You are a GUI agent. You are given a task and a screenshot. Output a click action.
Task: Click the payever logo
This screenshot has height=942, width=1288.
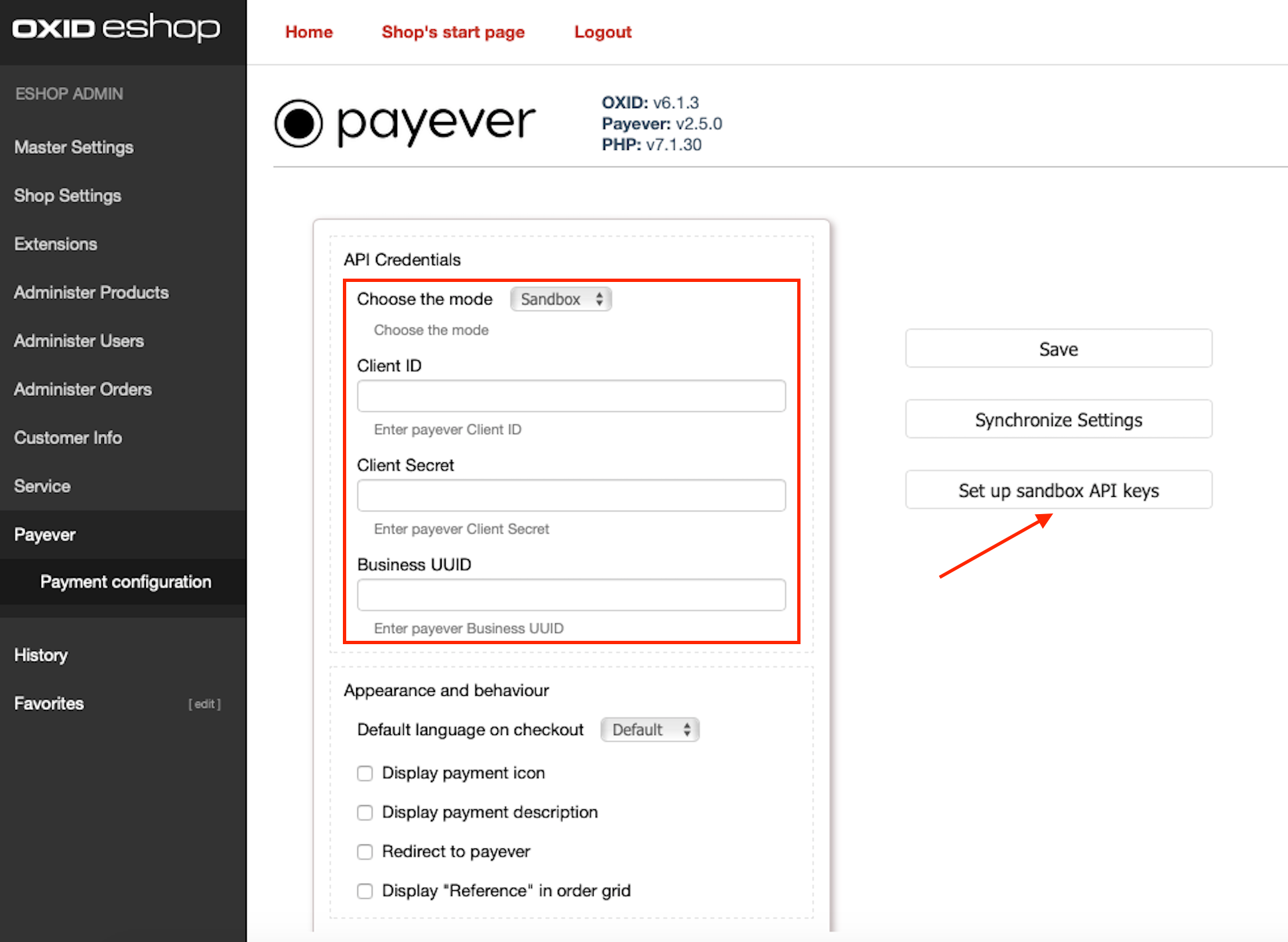405,123
